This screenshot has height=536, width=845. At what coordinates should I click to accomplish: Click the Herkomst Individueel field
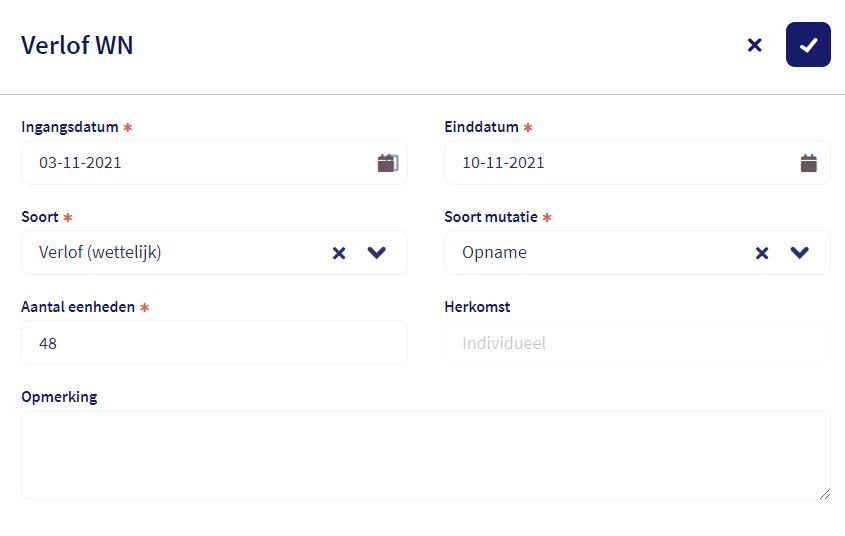pyautogui.click(x=636, y=343)
